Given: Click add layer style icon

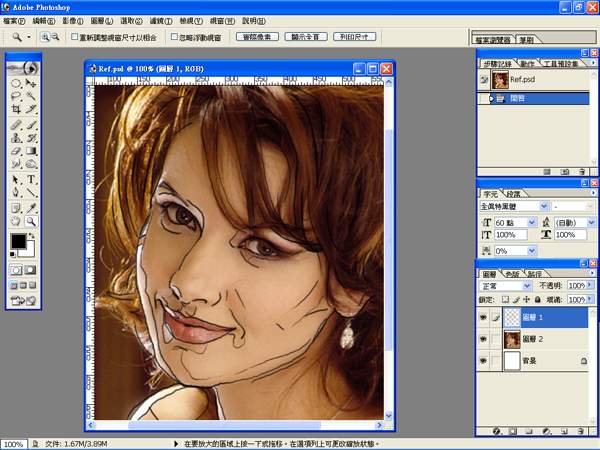Looking at the screenshot, I should tap(497, 431).
